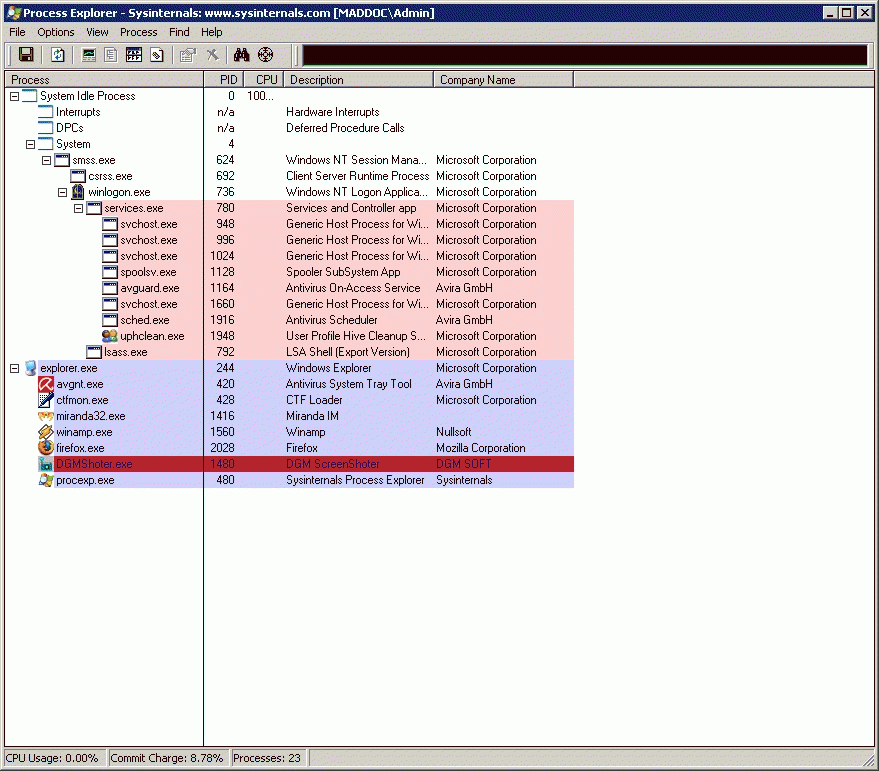Image resolution: width=879 pixels, height=771 pixels.
Task: Click the 'Nullsoft' company cell
Action: 454,432
